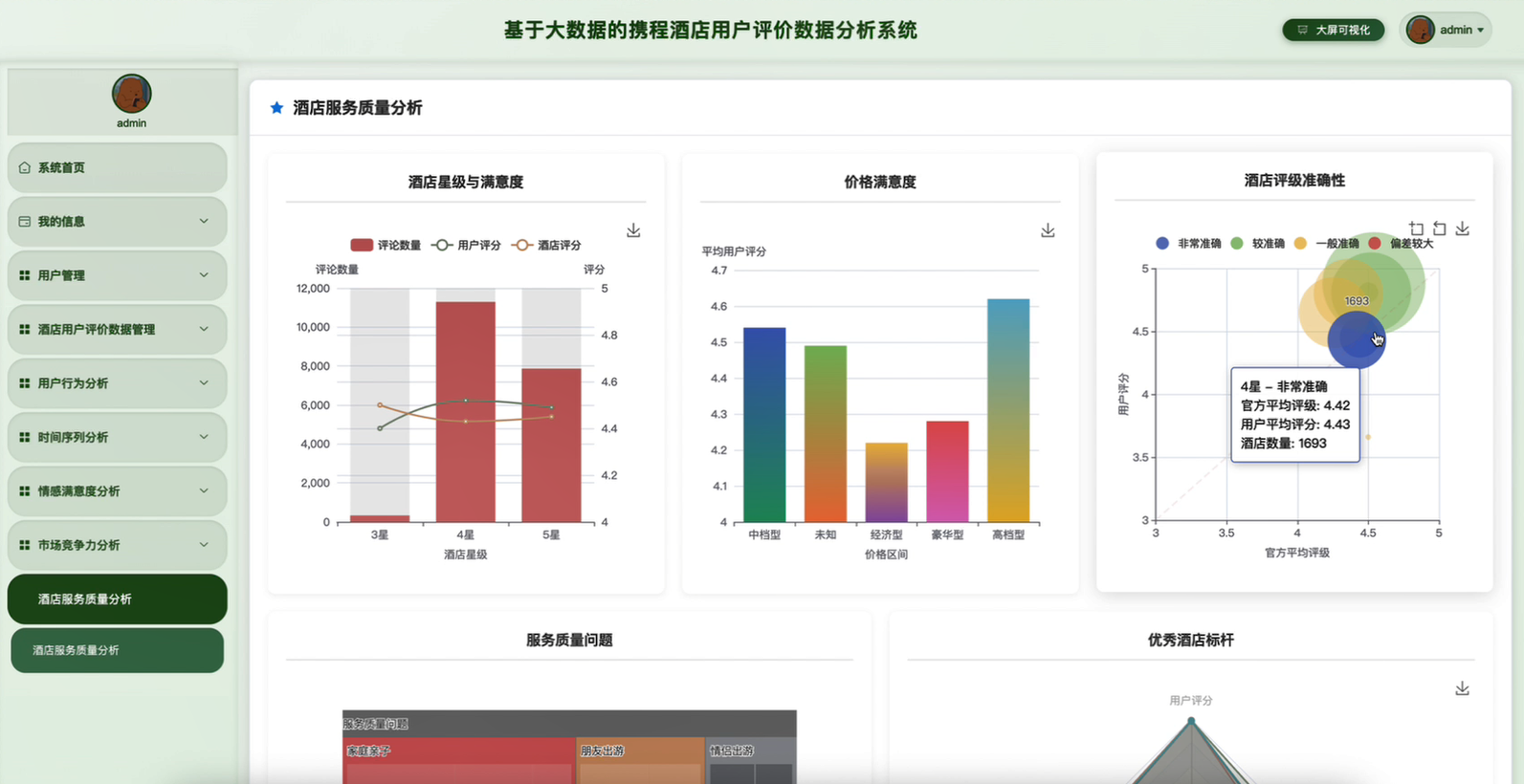The image size is (1524, 784).
Task: Expand the 酒店用户评价数据管理 submenu arrow
Action: tap(204, 329)
